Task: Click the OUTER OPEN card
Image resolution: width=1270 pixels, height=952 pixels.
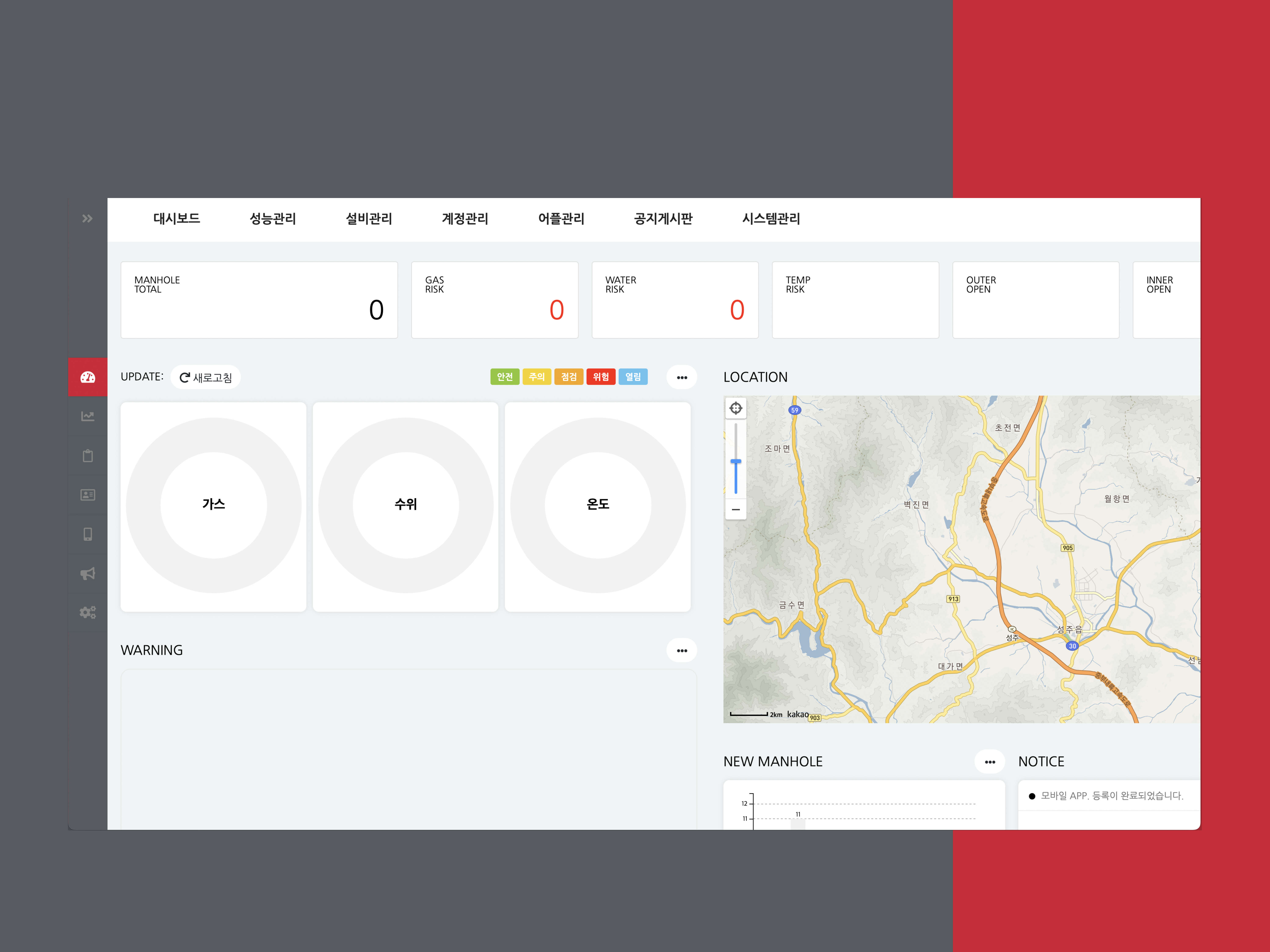Action: coord(1036,300)
